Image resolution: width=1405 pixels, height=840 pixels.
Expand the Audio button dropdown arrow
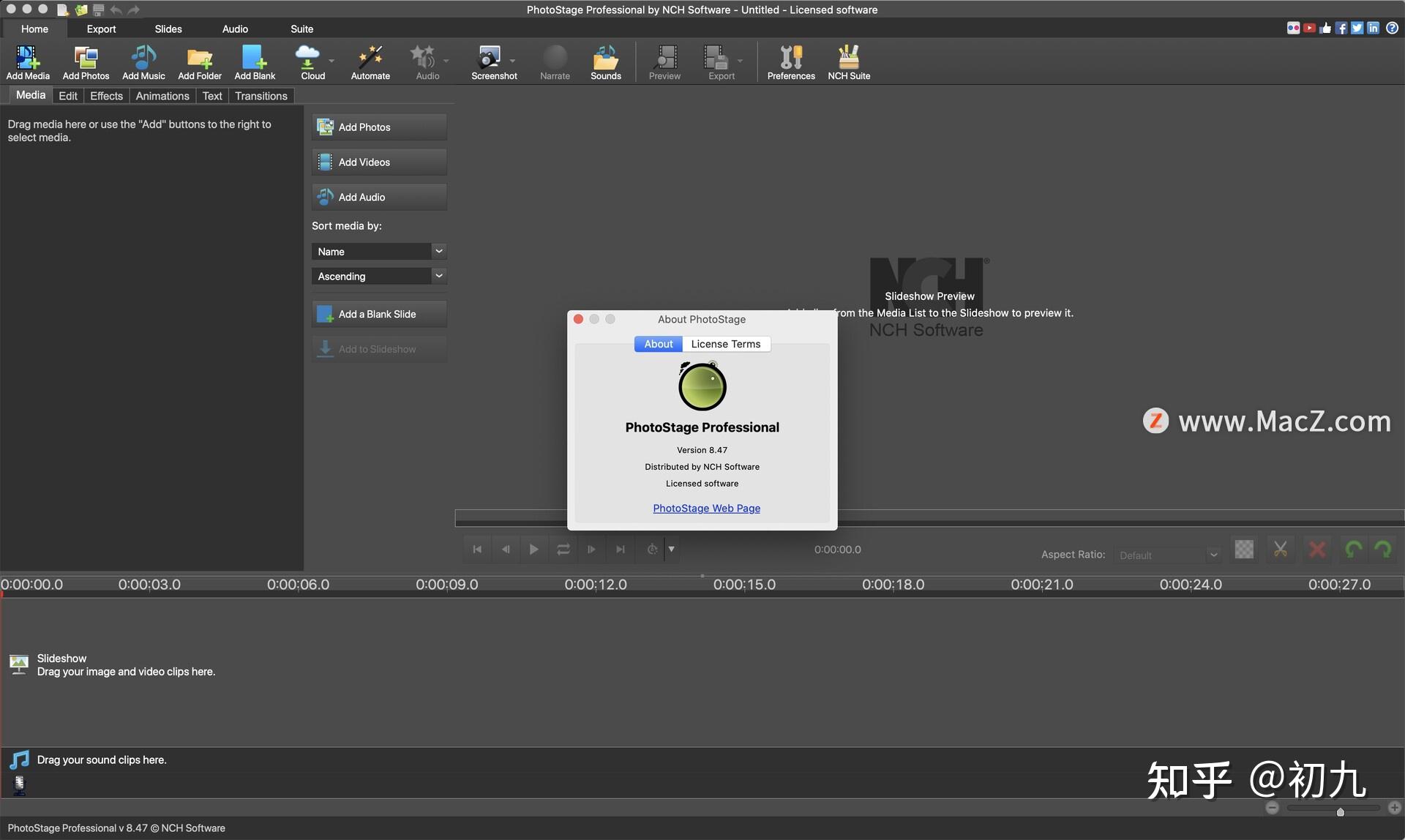[x=446, y=61]
